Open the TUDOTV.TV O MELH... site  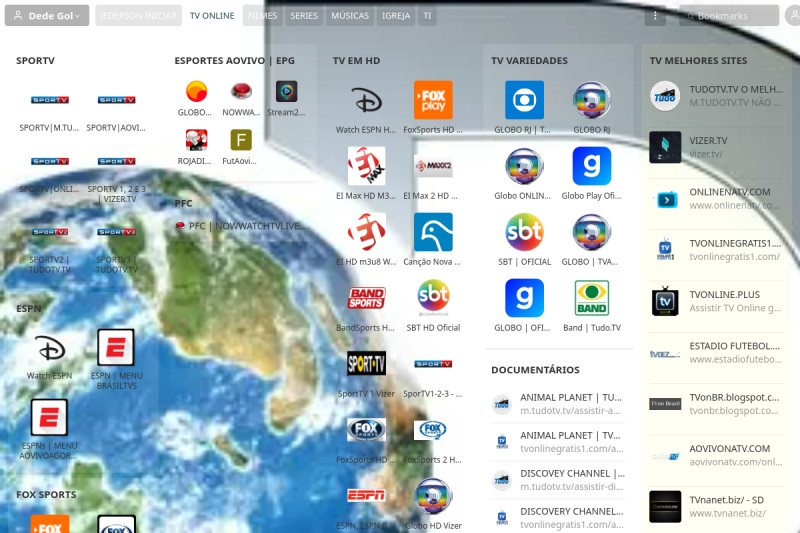[x=716, y=96]
